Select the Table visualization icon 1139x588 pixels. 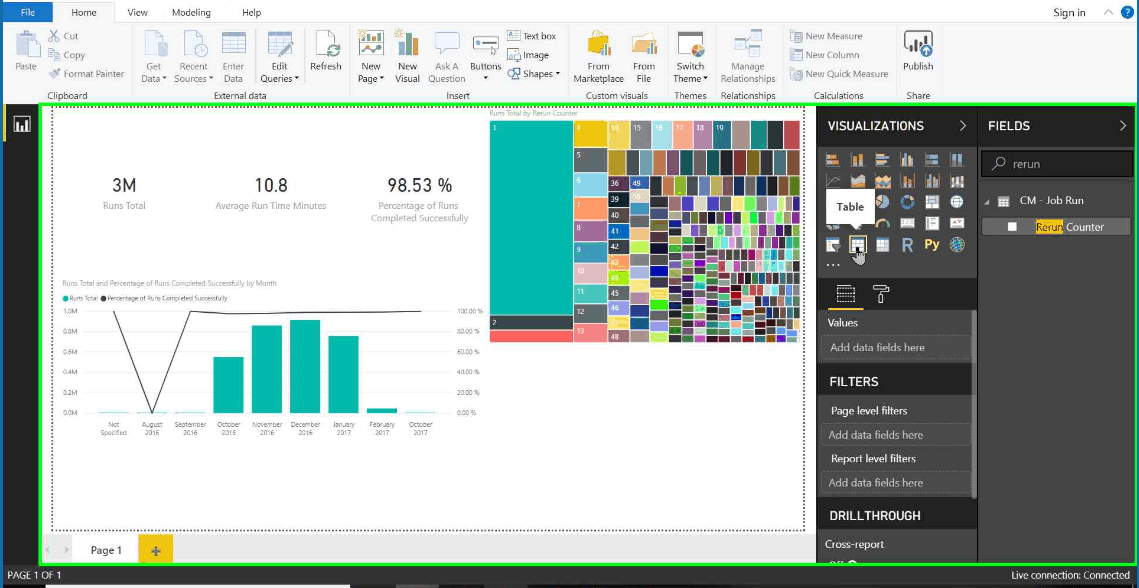pyautogui.click(x=857, y=244)
